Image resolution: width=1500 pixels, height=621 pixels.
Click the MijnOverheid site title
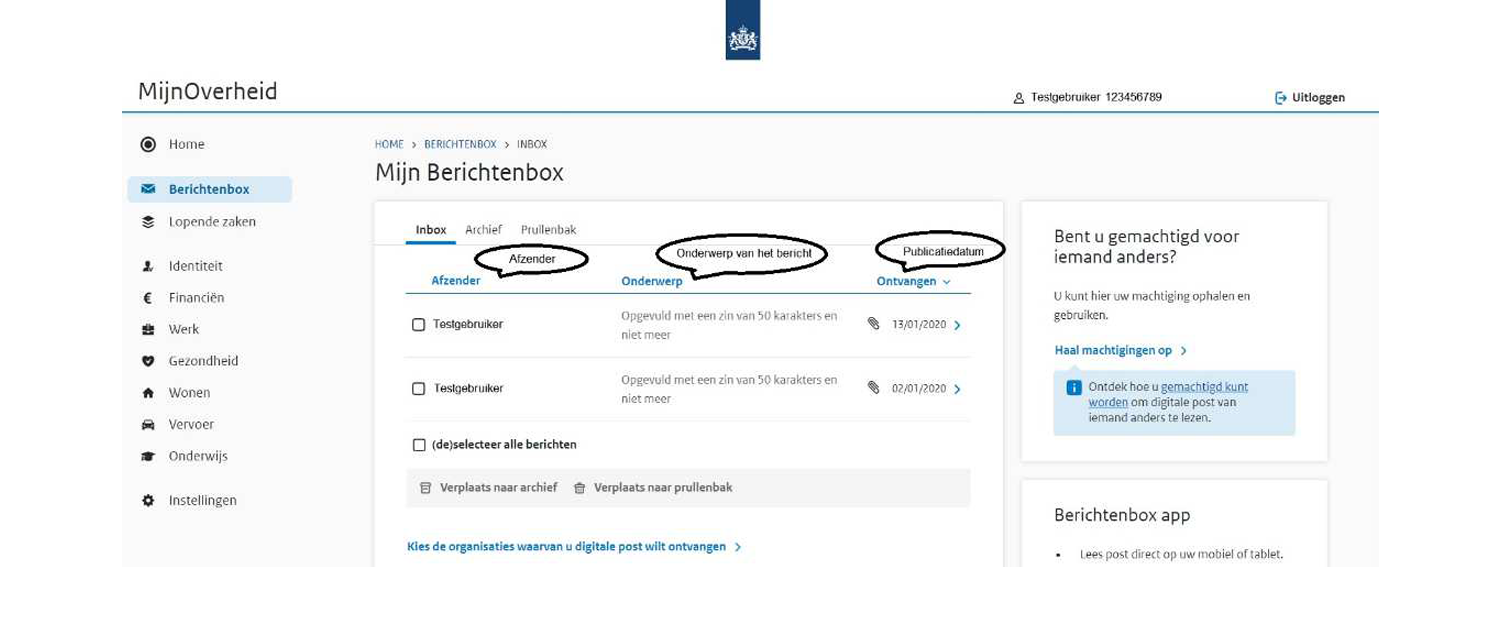(x=208, y=92)
